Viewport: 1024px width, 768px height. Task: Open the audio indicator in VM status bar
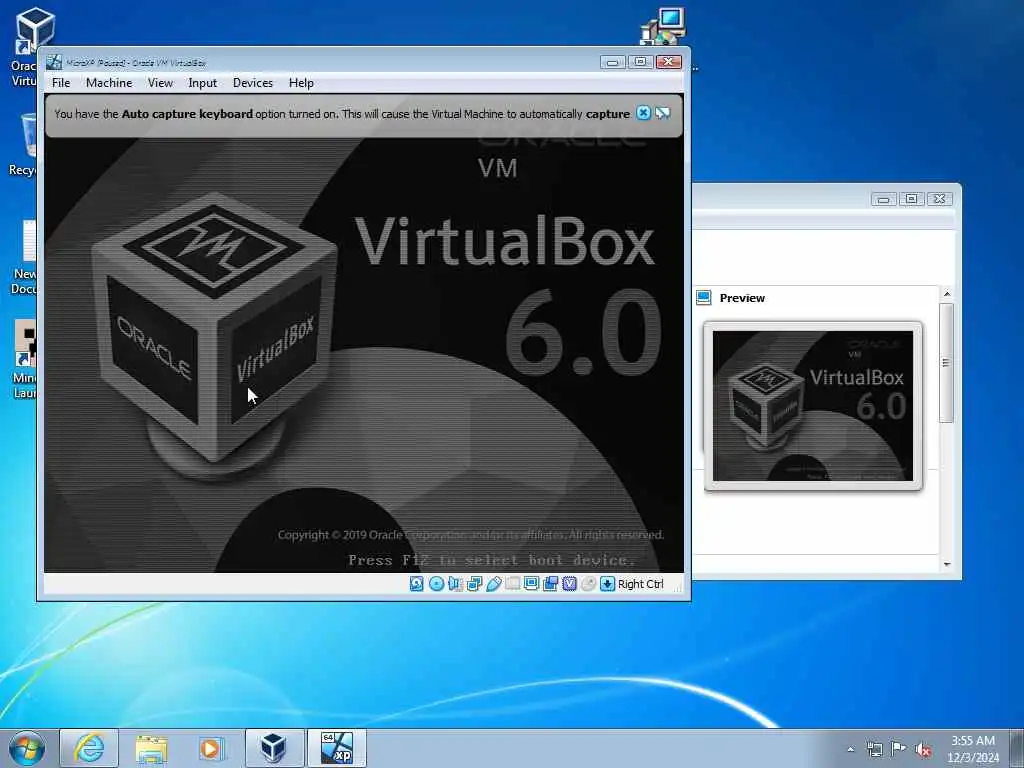[x=455, y=584]
